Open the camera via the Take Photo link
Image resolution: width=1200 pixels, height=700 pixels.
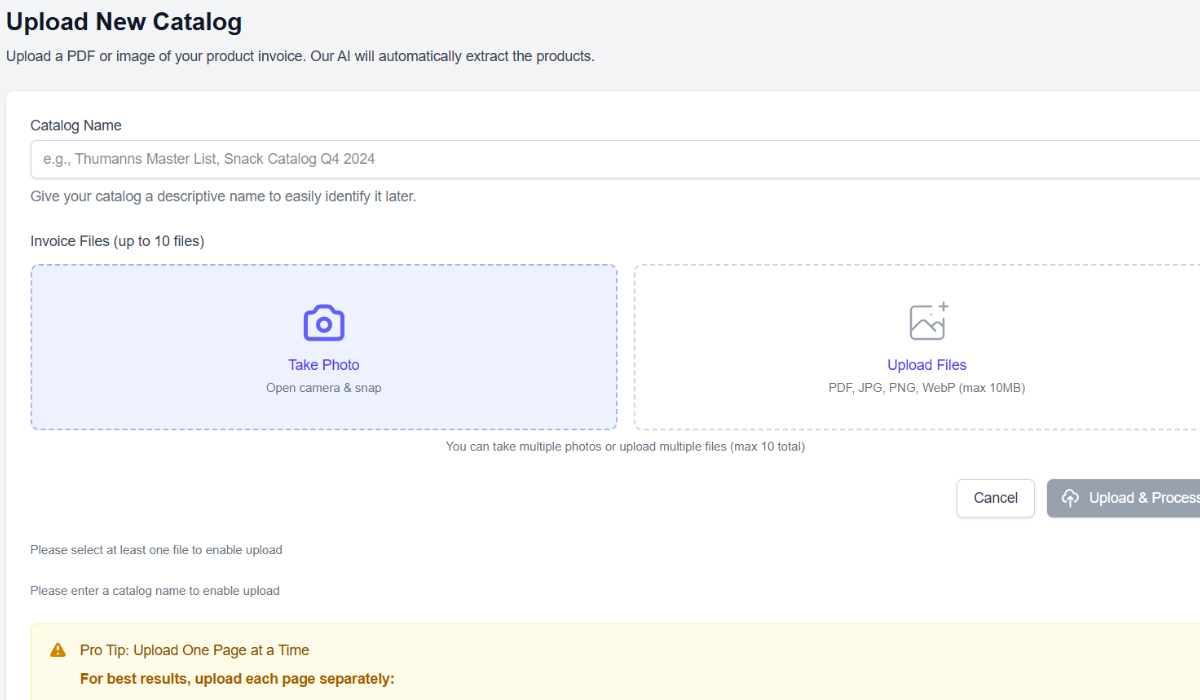[x=323, y=364]
